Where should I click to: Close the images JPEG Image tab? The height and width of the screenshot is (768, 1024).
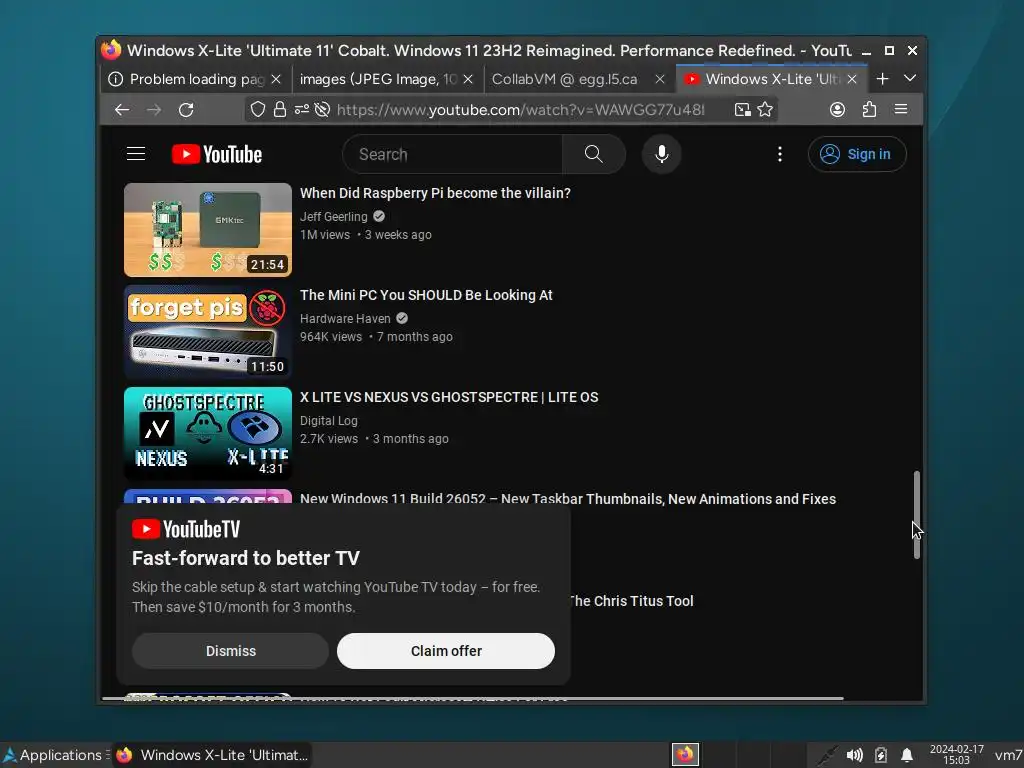coord(468,79)
